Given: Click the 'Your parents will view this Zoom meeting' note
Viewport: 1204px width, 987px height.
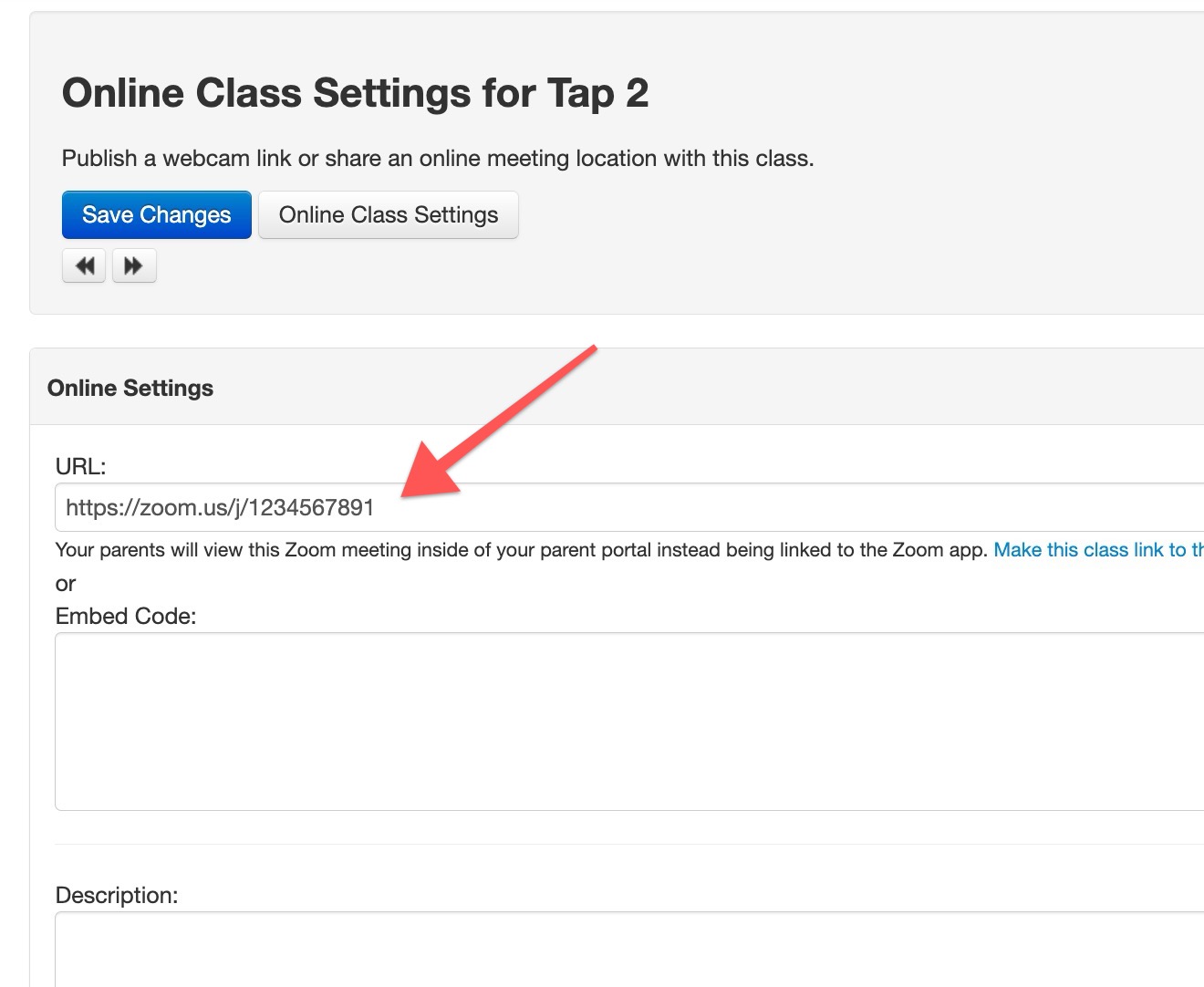Looking at the screenshot, I should [522, 550].
